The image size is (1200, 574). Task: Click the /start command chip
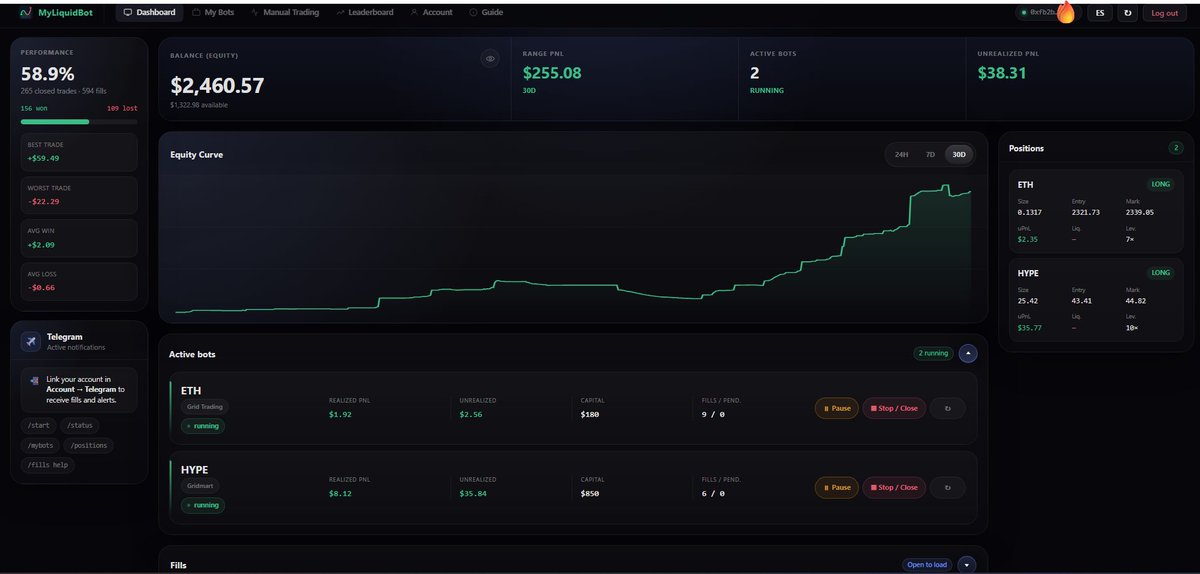[38, 425]
